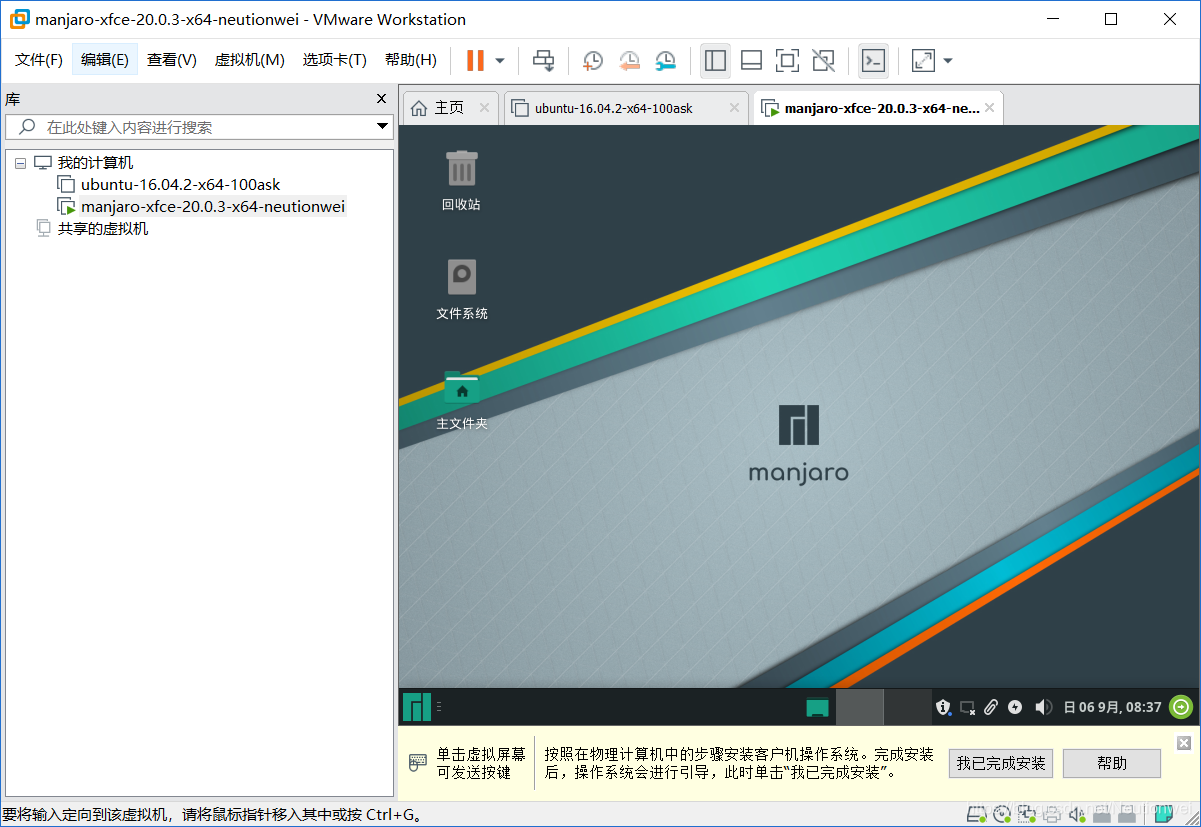Close the 库 library panel
1201x827 pixels.
coord(381,99)
